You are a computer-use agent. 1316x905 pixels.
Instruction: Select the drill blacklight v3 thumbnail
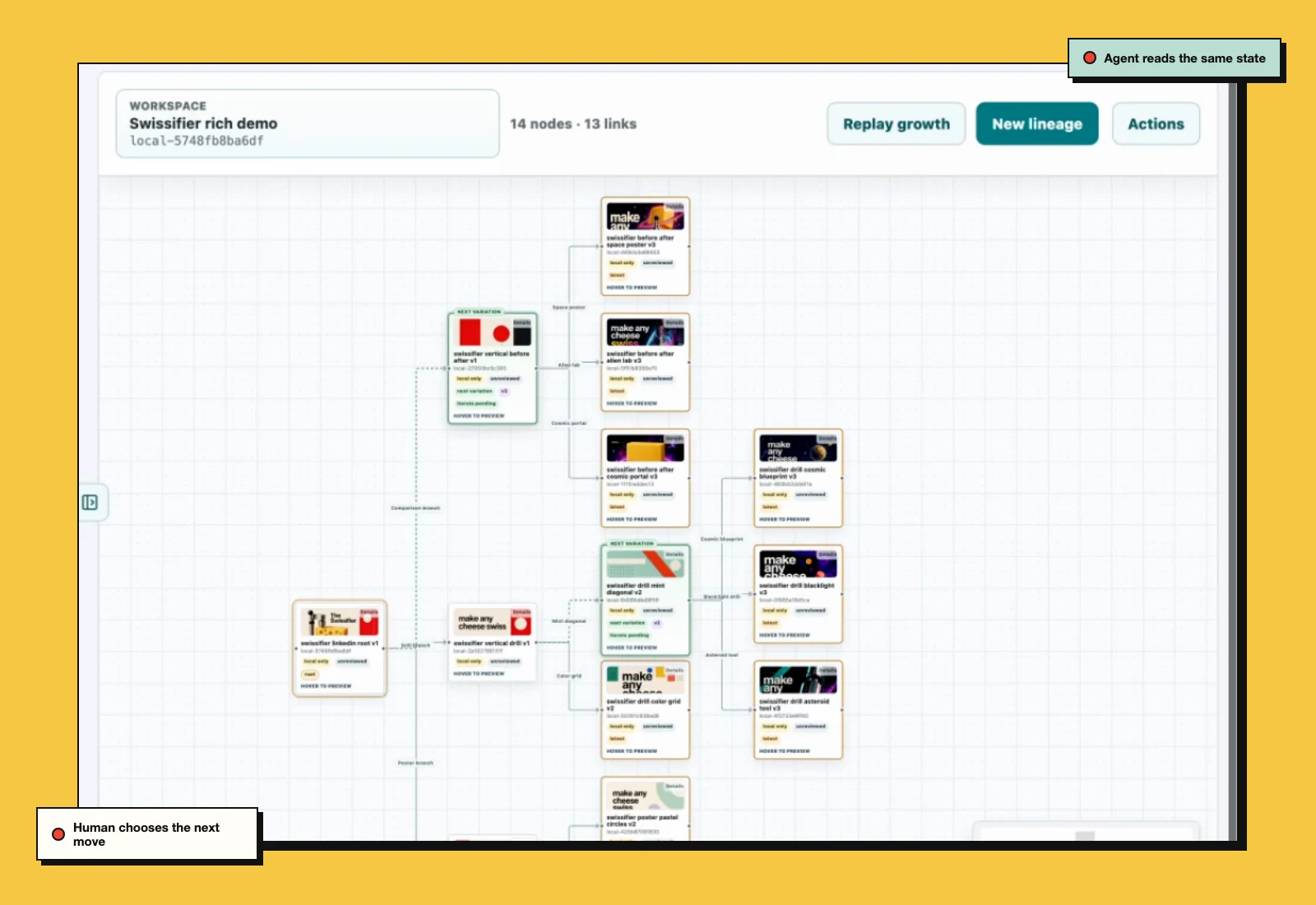click(x=798, y=564)
